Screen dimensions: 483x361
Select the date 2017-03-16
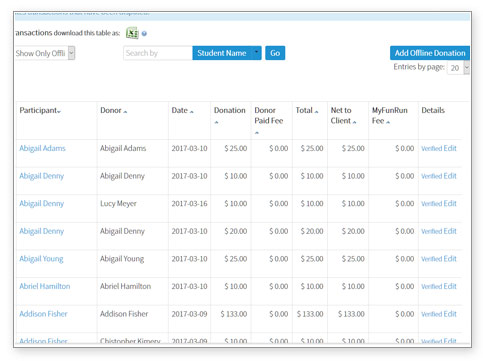[189, 204]
